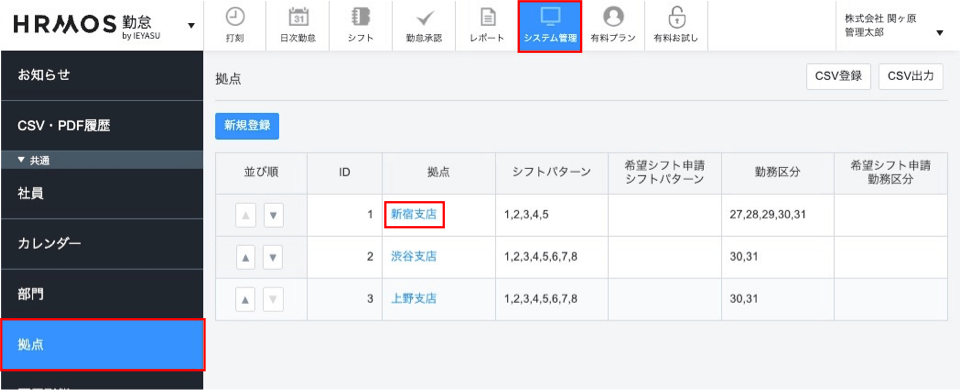Image resolution: width=960 pixels, height=390 pixels.
Task: Open 有料プラン user icon
Action: [613, 17]
